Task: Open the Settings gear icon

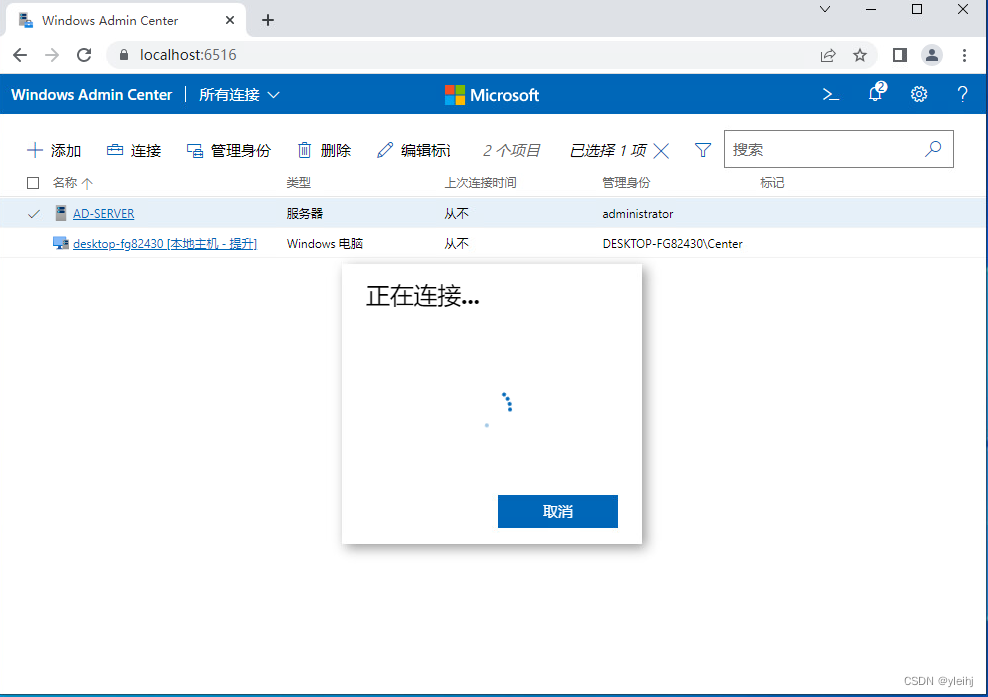Action: (x=919, y=94)
